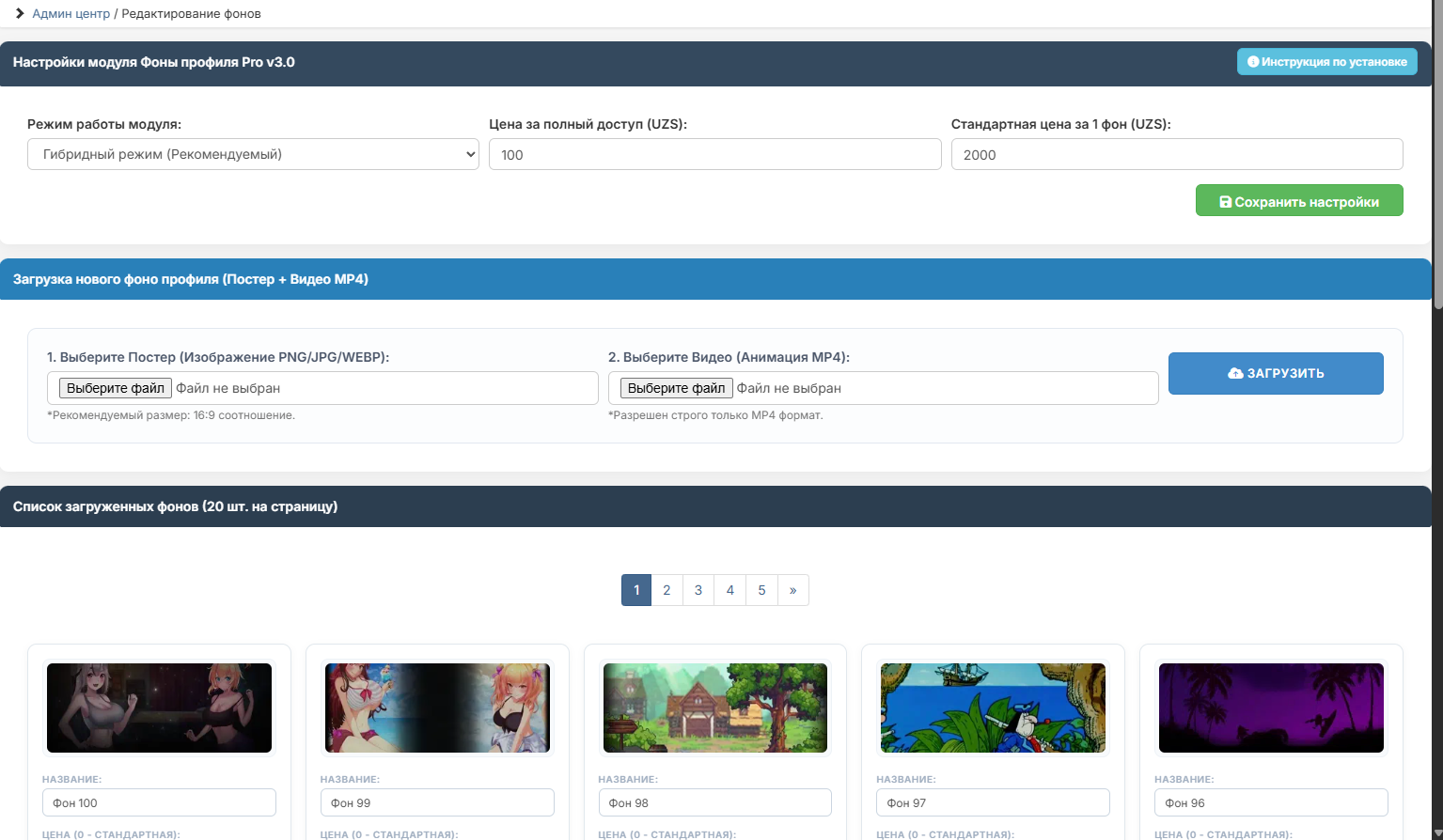1443x840 pixels.
Task: Click the Цена за полный доступ field
Action: pos(714,154)
